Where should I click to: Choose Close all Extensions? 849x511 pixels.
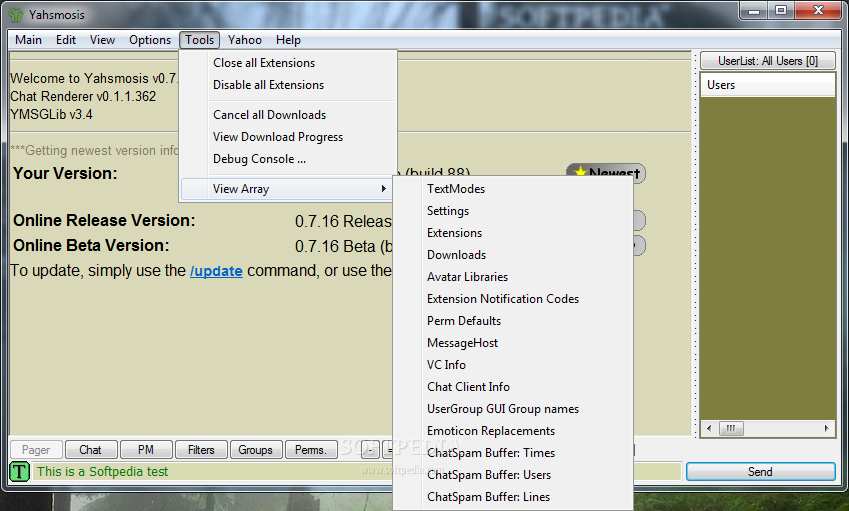click(288, 63)
